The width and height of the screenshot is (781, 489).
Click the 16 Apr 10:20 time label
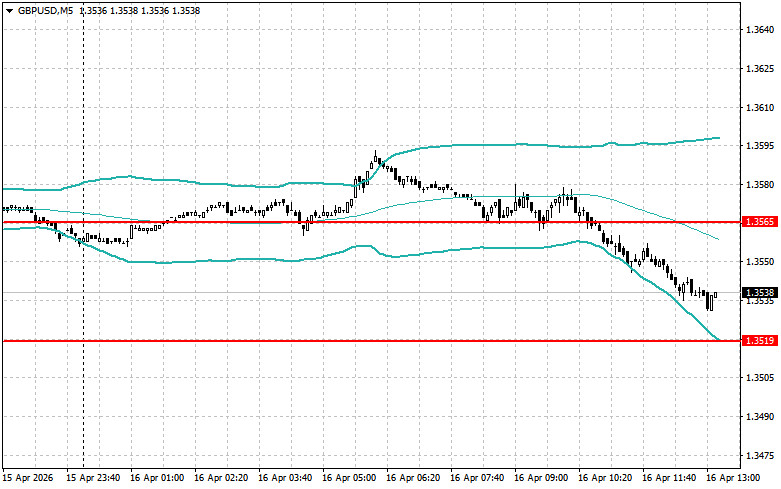605,478
